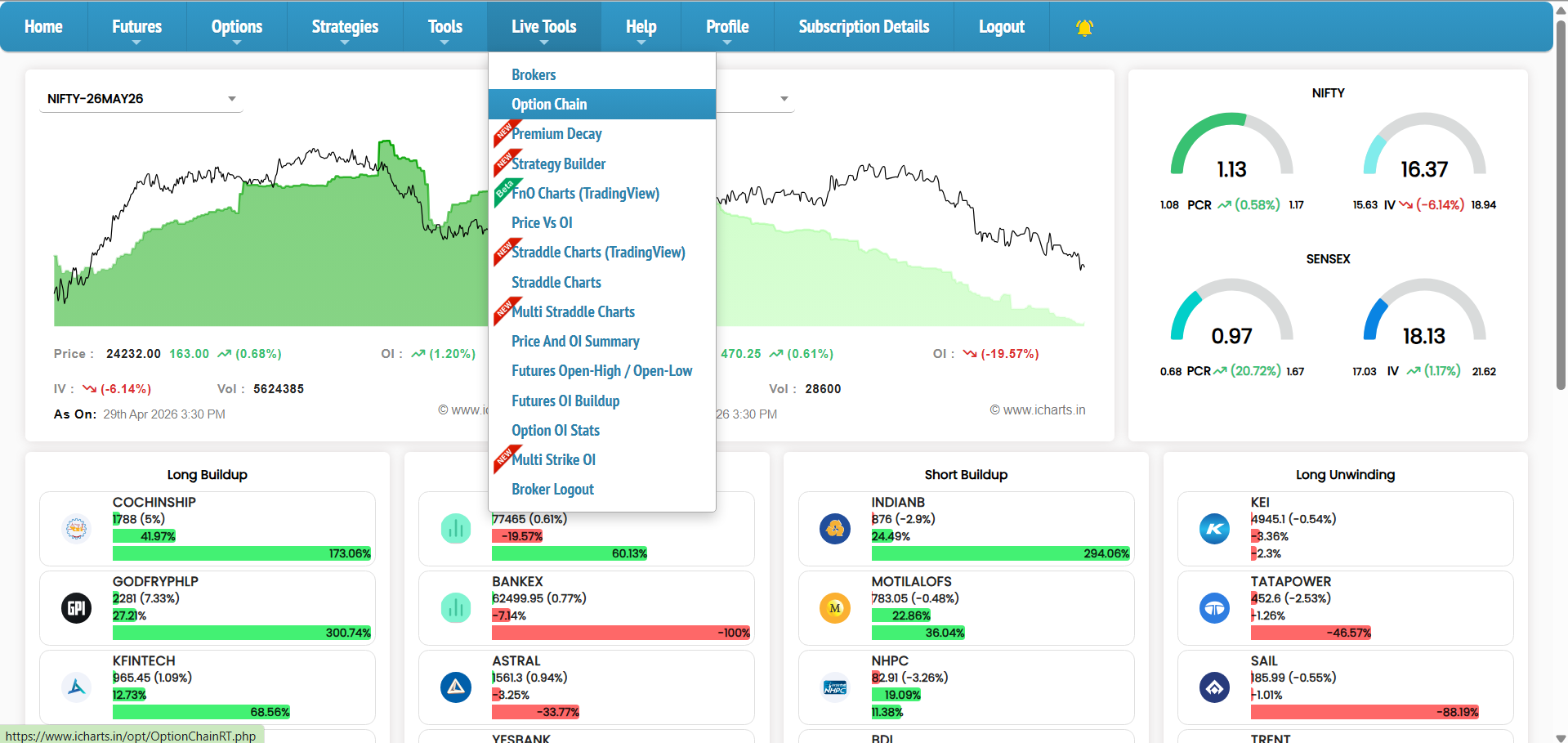Click the NIFTY IV gauge showing 16.37
Viewport: 1568px width, 743px height.
[1424, 145]
